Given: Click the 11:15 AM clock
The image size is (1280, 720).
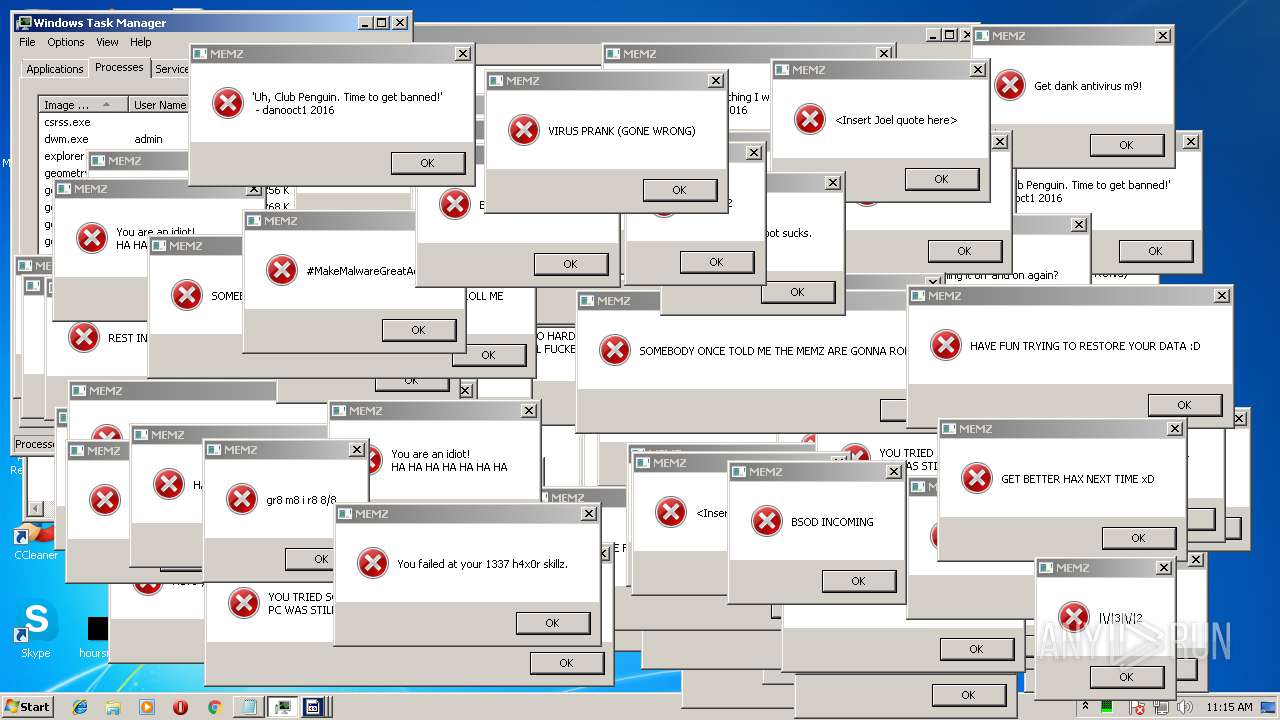Looking at the screenshot, I should pos(1229,707).
